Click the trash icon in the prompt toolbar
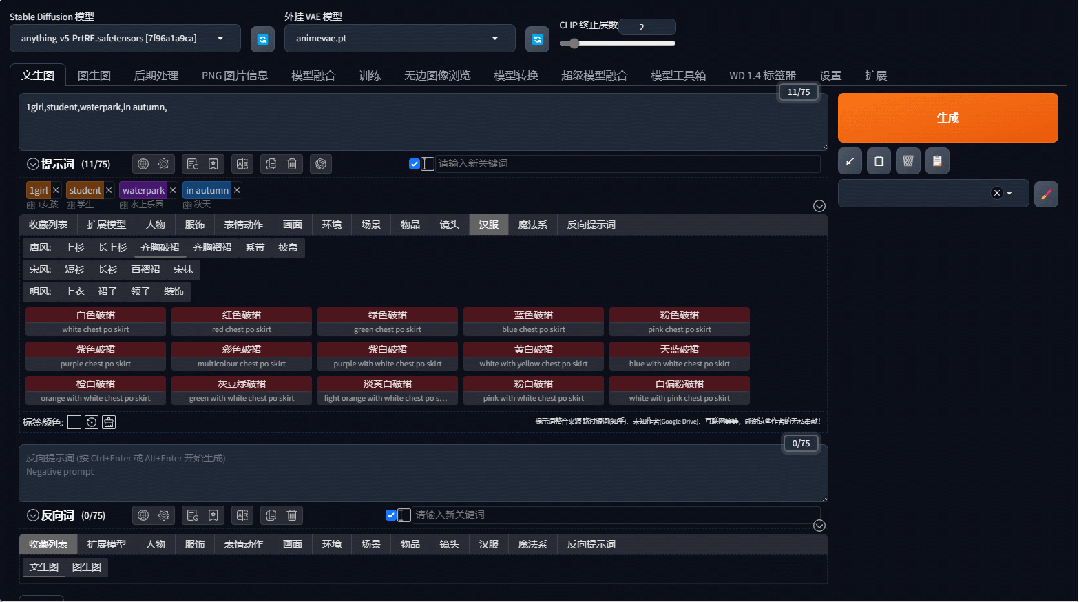This screenshot has height=602, width=1079. point(292,164)
